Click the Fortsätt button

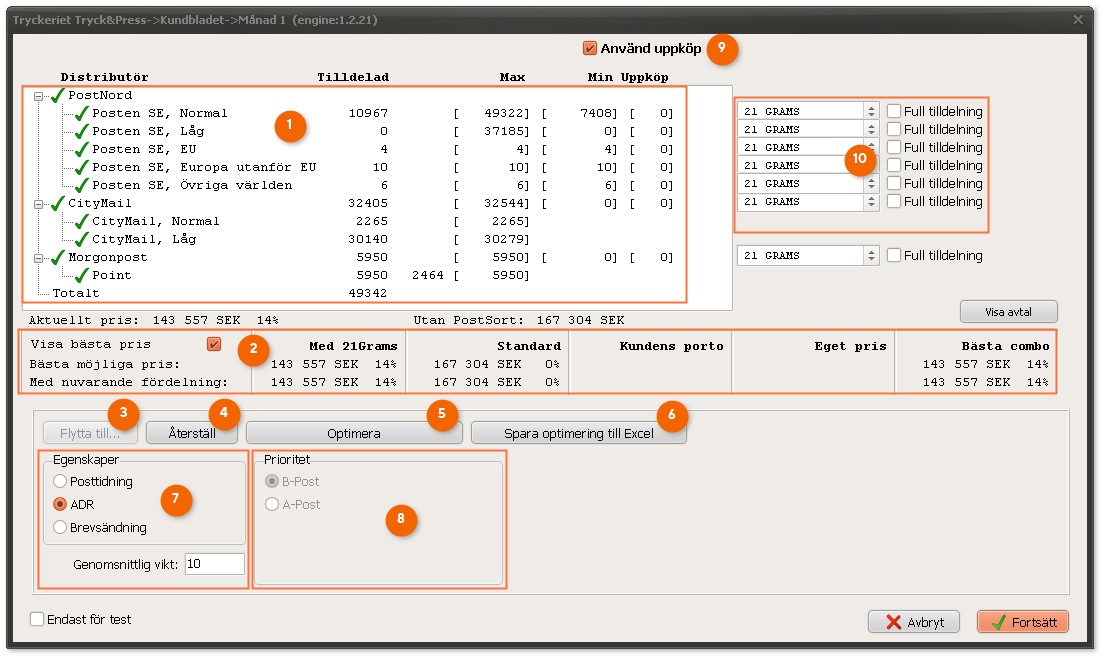click(1023, 622)
